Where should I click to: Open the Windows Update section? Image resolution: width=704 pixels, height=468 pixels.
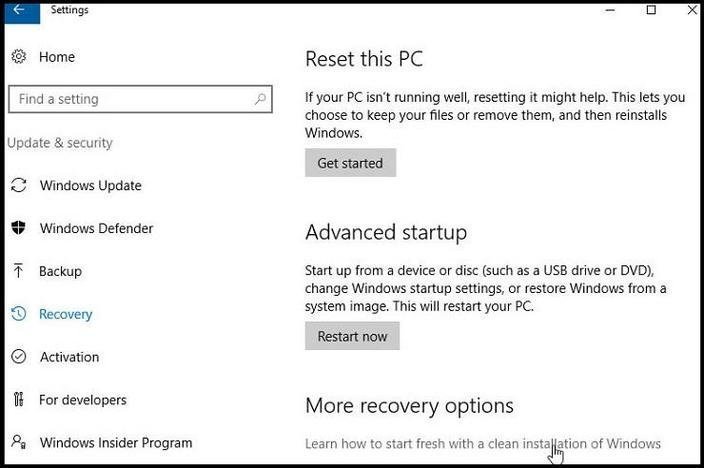[90, 185]
